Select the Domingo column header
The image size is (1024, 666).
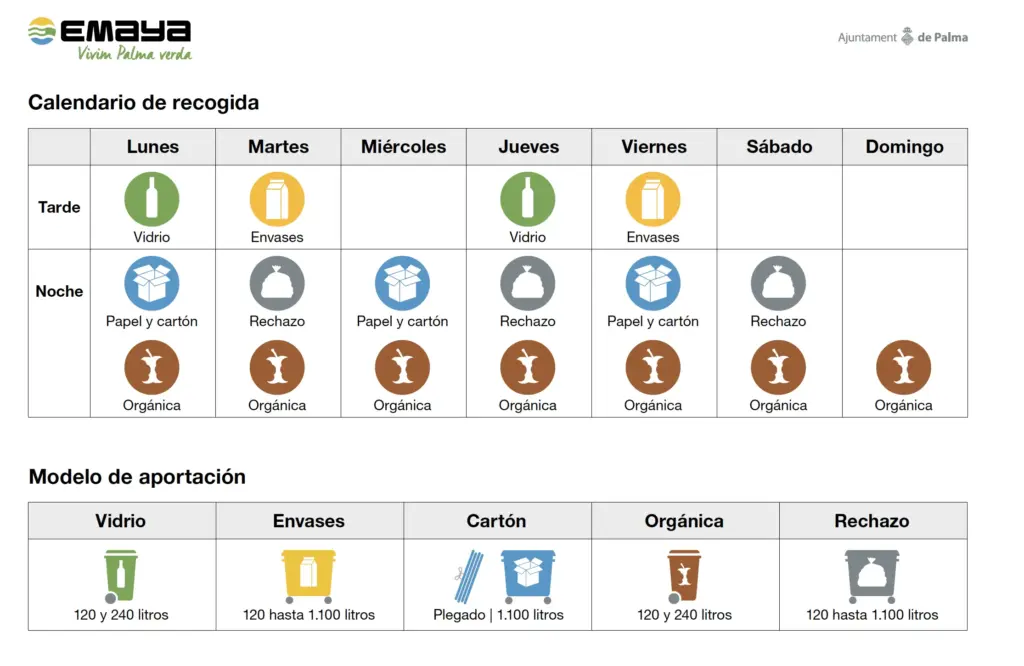tap(904, 147)
